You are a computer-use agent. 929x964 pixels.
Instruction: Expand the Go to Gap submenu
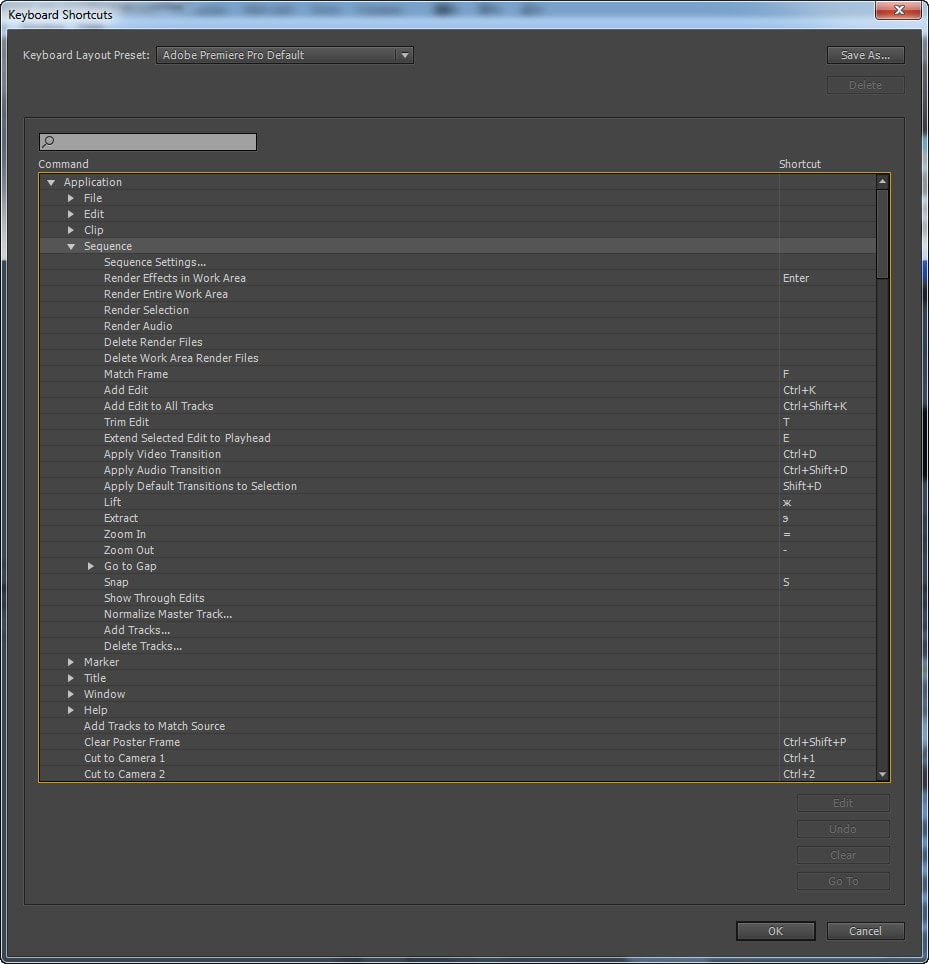(90, 566)
